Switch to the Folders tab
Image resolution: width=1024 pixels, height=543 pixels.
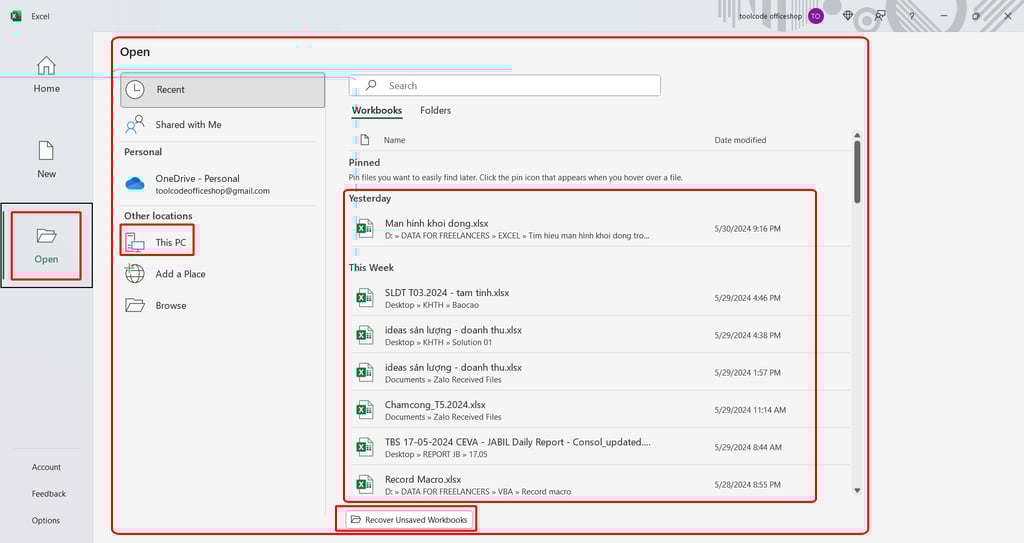(436, 110)
